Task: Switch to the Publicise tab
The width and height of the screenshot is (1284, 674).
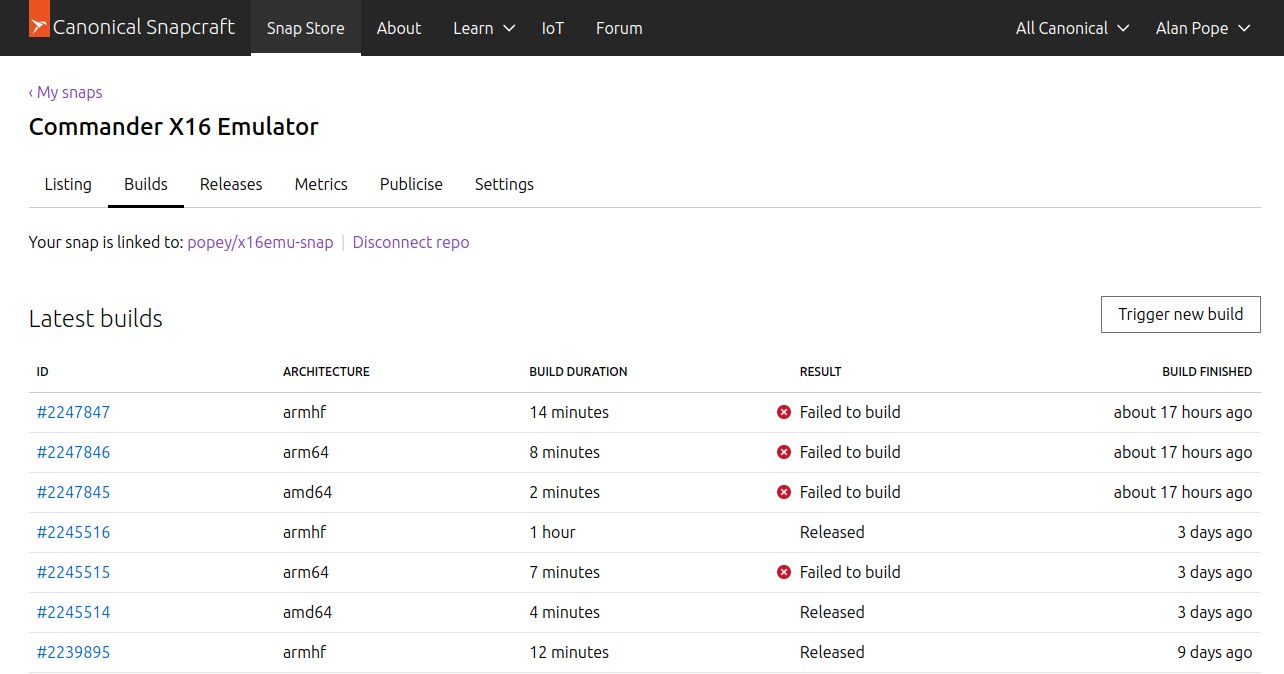Action: [x=411, y=184]
